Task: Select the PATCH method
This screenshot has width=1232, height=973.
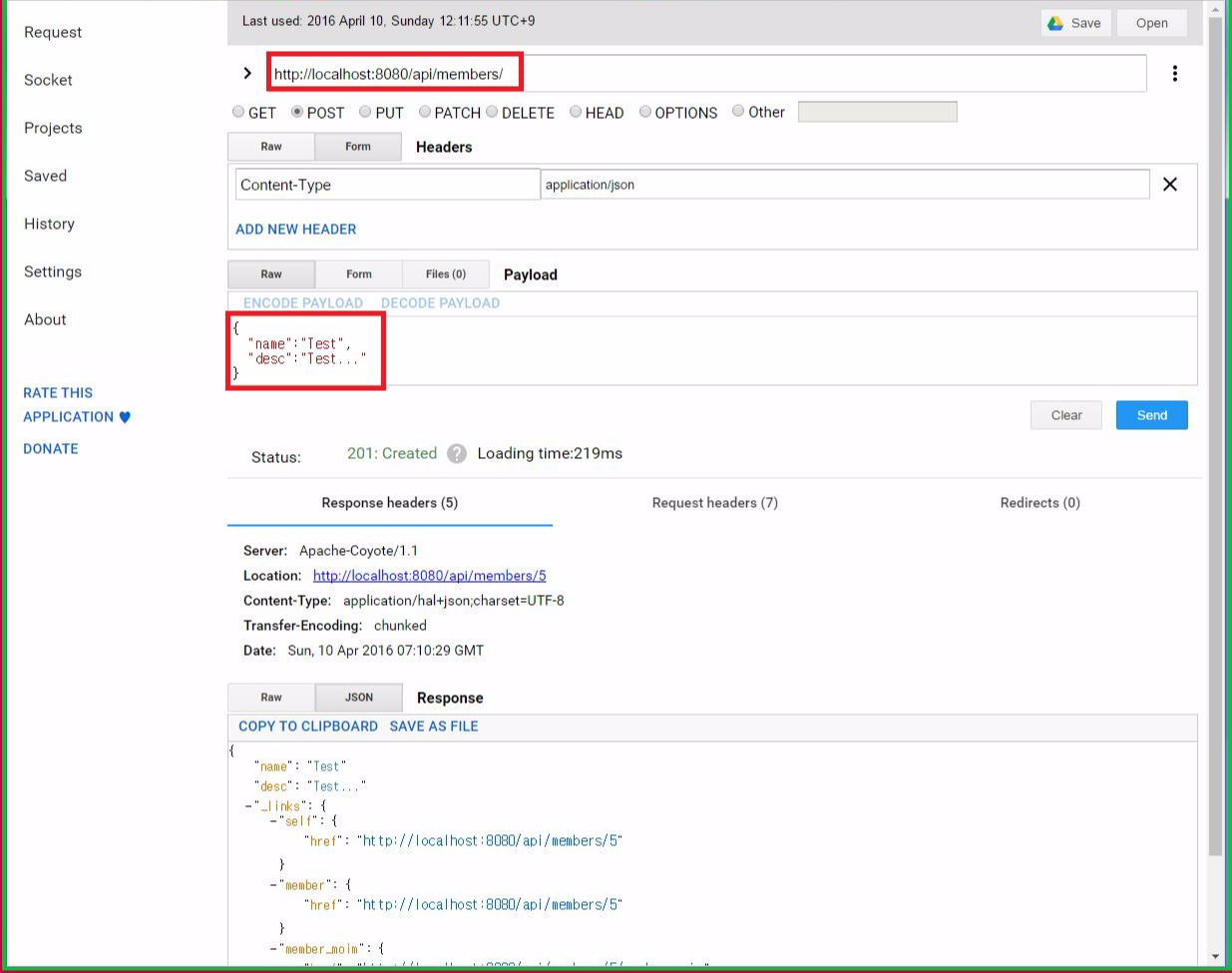Action: tap(425, 112)
